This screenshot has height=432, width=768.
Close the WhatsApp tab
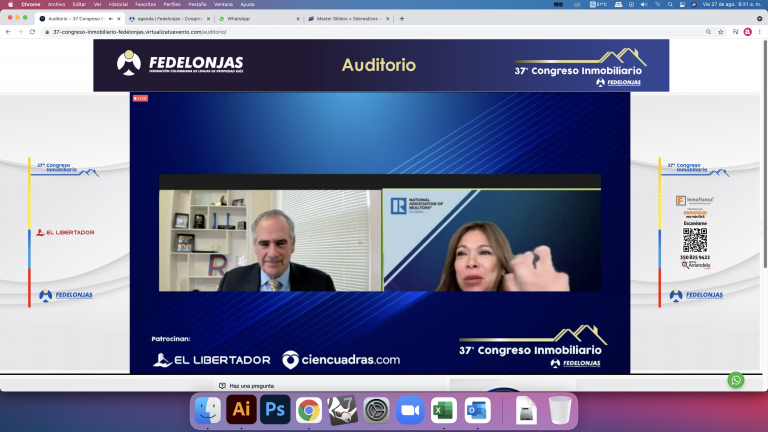pyautogui.click(x=298, y=19)
